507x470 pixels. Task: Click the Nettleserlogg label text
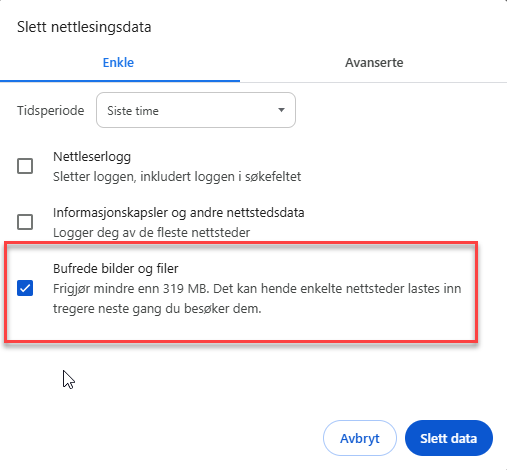tap(92, 157)
